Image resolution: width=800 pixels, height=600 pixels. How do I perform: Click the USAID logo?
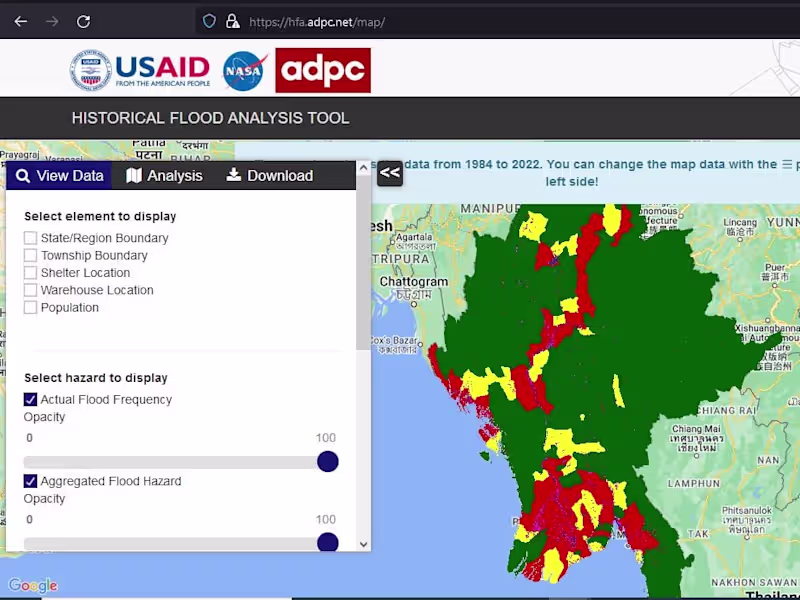click(140, 70)
